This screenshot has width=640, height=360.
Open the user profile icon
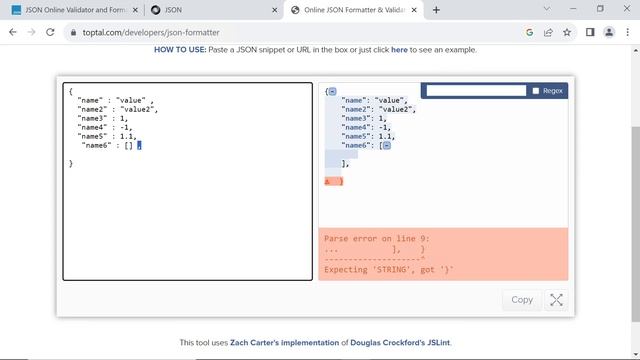(x=609, y=32)
